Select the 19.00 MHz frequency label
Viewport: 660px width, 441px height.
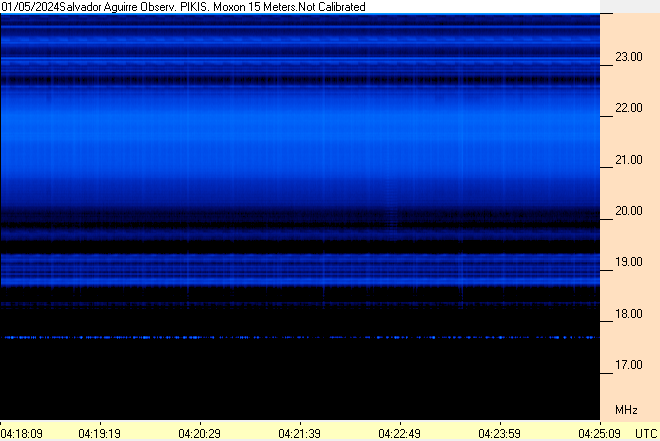[x=629, y=262]
